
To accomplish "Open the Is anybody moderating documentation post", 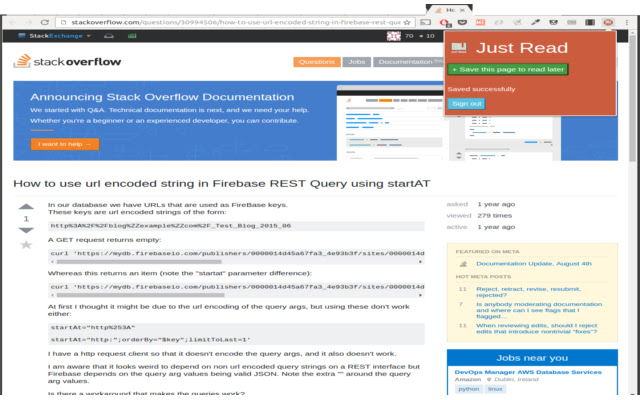I will tap(539, 310).
